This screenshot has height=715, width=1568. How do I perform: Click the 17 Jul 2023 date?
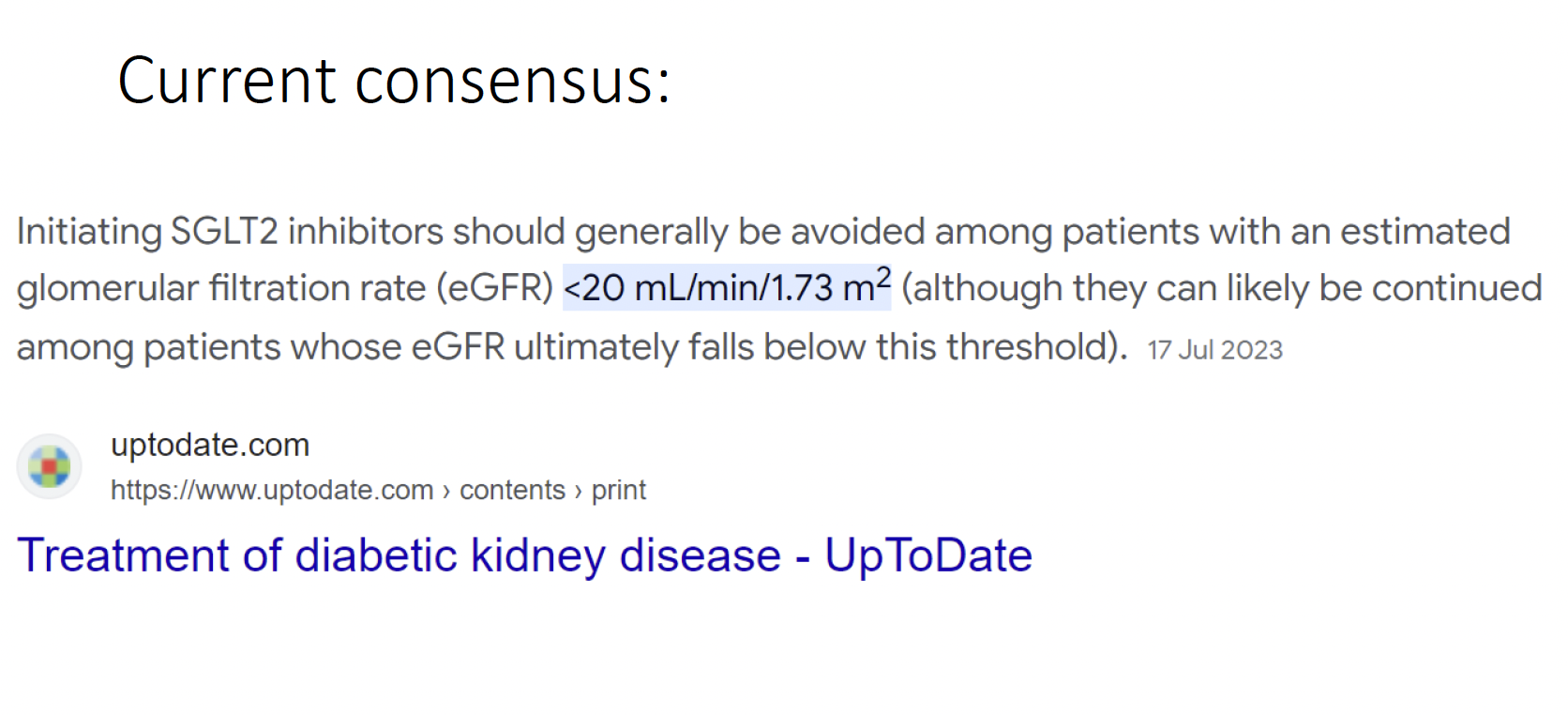[x=1214, y=350]
